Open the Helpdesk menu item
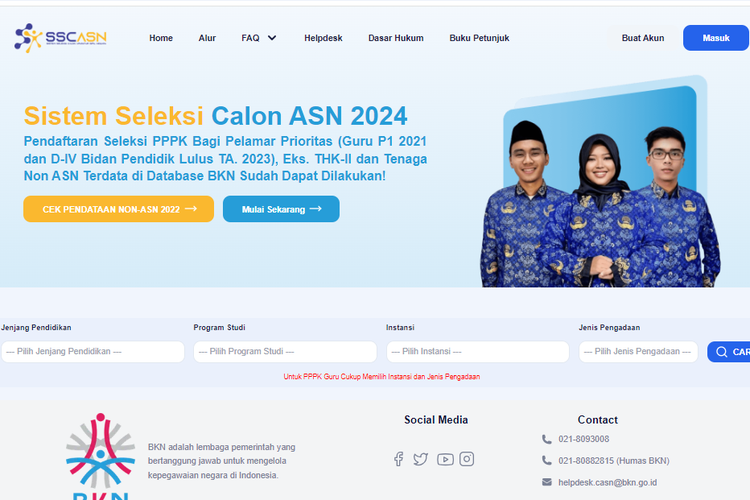This screenshot has width=750, height=500. 323,38
